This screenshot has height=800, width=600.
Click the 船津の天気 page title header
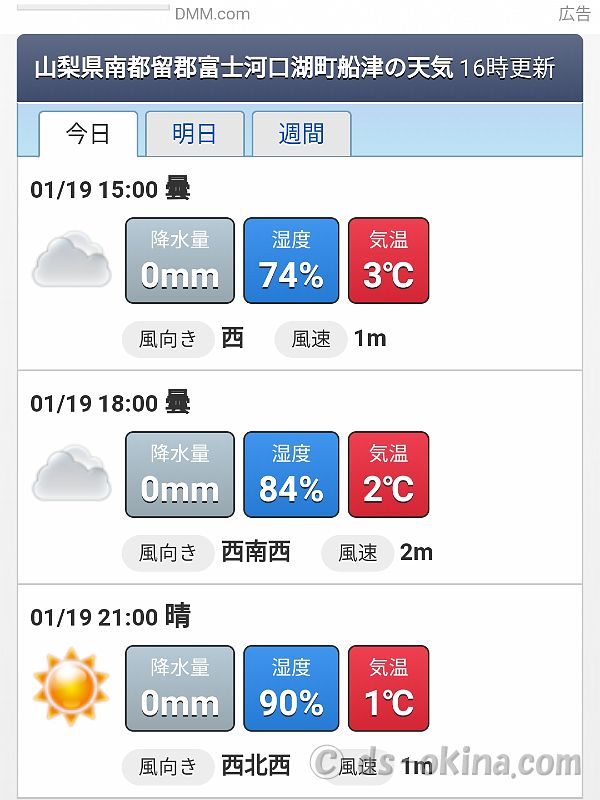[300, 68]
